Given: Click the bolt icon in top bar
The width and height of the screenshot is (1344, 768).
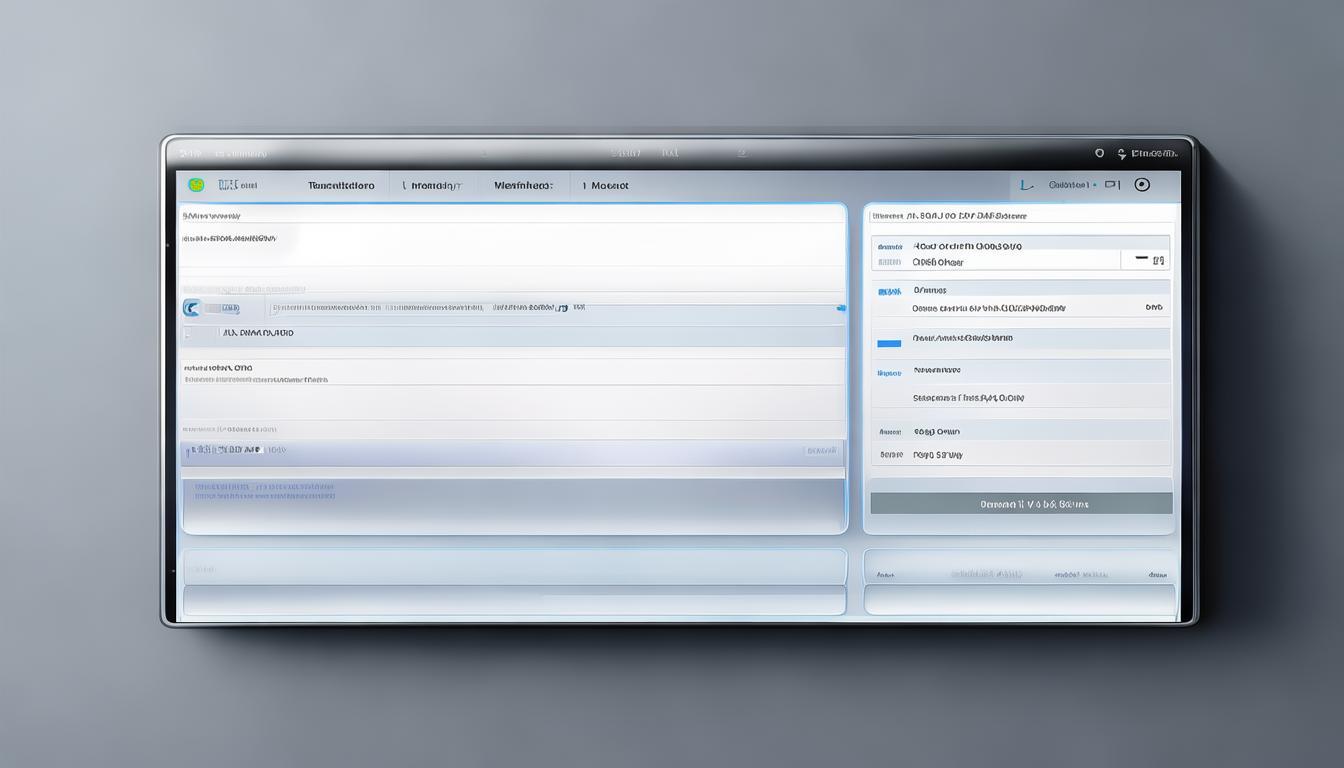Looking at the screenshot, I should click(1121, 154).
